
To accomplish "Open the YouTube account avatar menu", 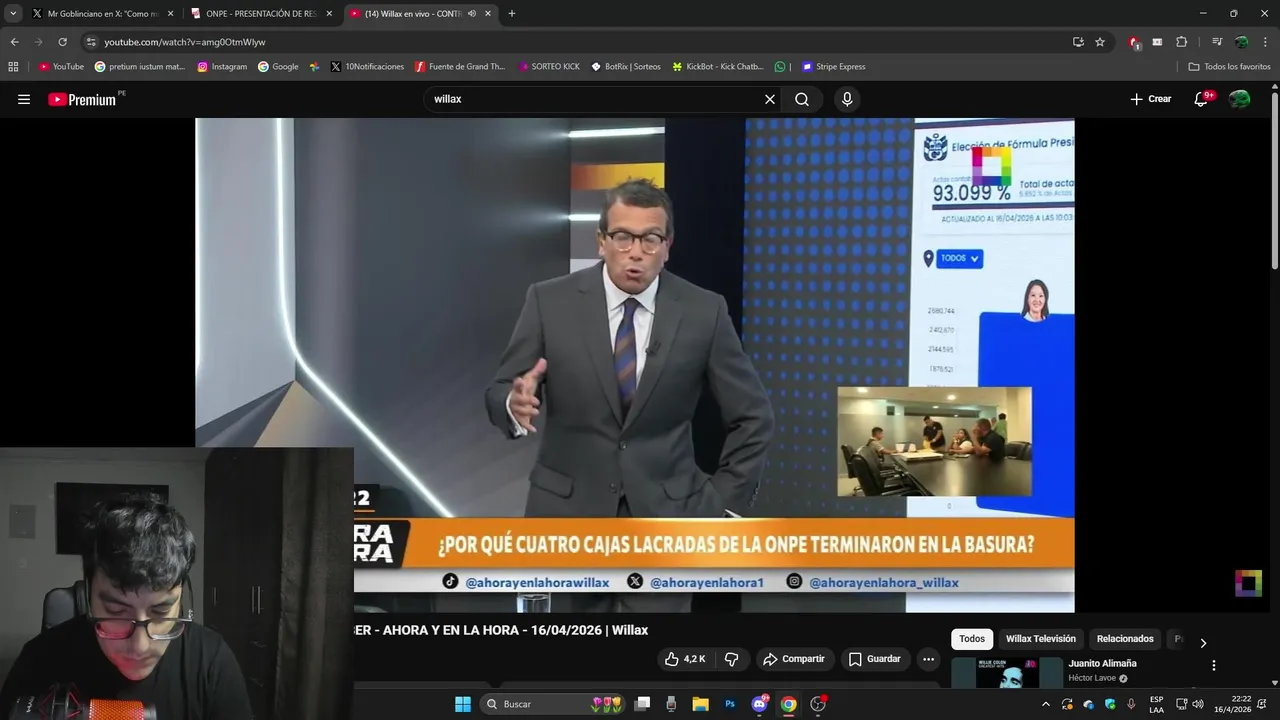I will (1240, 99).
